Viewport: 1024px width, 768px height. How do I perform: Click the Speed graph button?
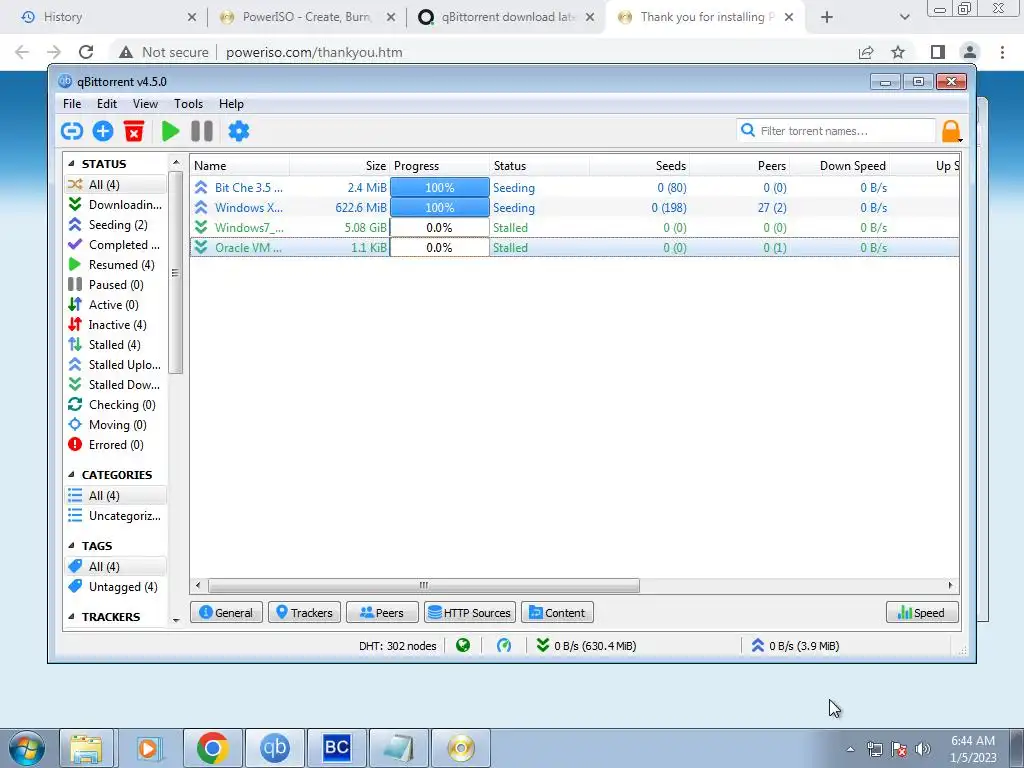point(922,613)
